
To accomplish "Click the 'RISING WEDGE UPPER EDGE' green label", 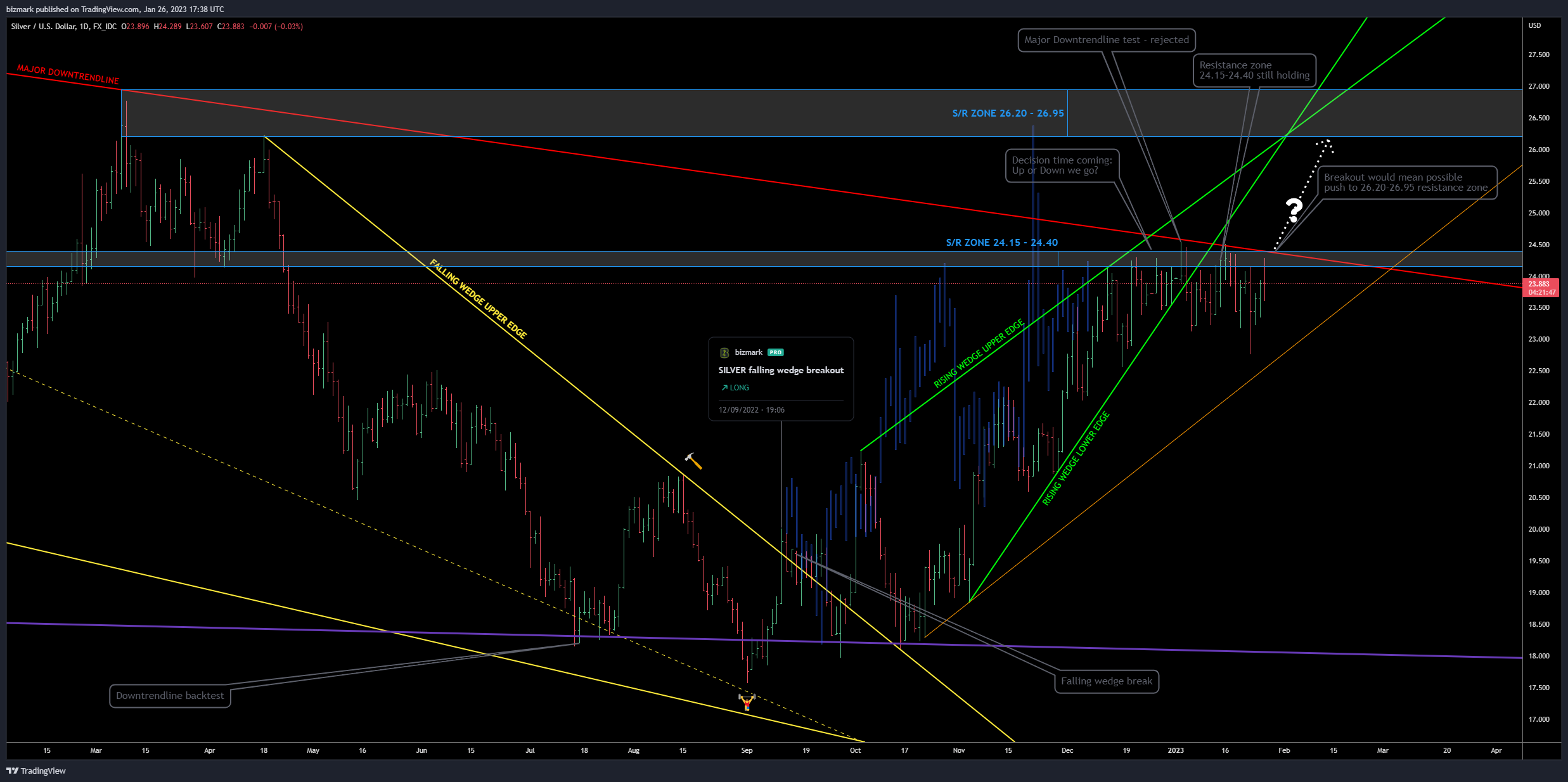I will tap(979, 354).
